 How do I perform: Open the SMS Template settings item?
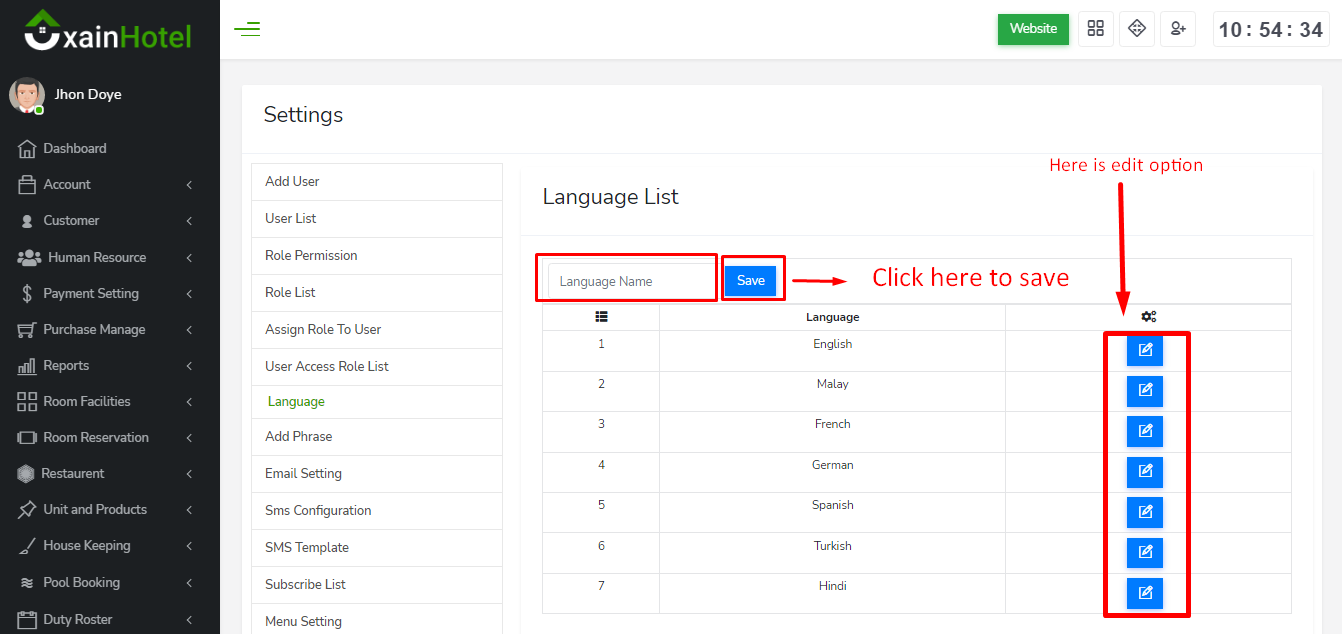(x=307, y=548)
